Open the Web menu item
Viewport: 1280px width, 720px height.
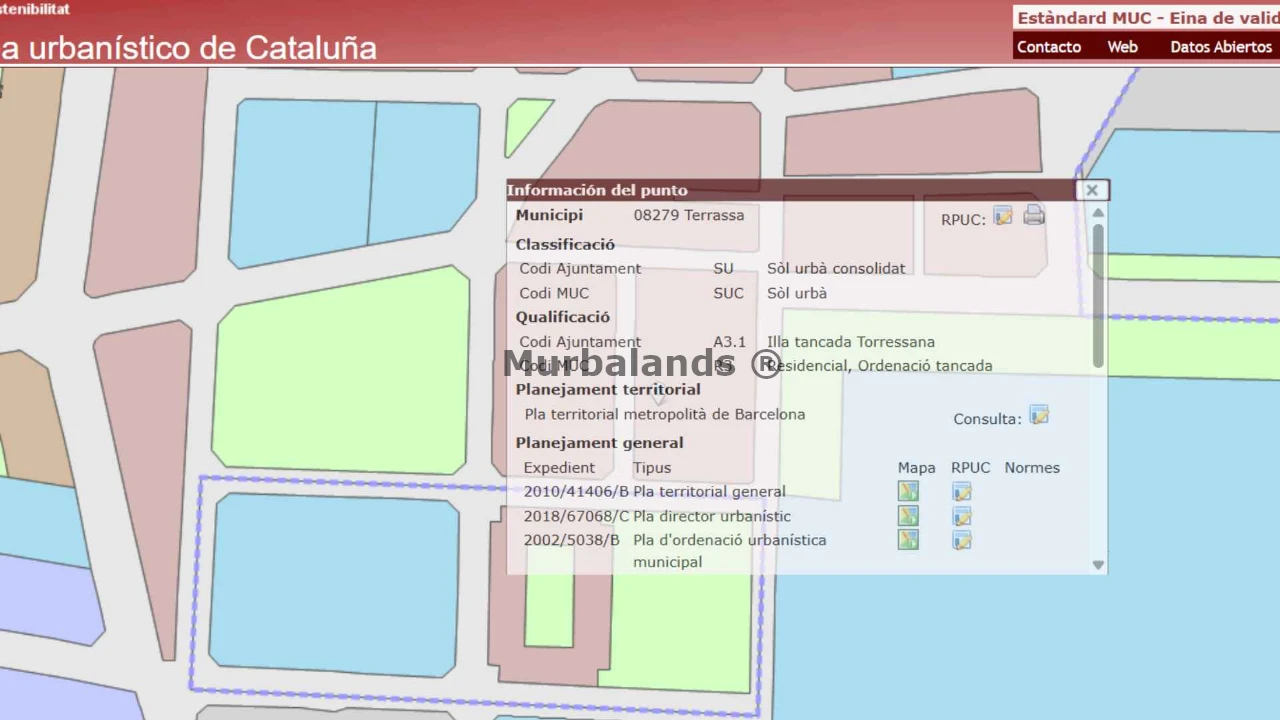(x=1123, y=47)
